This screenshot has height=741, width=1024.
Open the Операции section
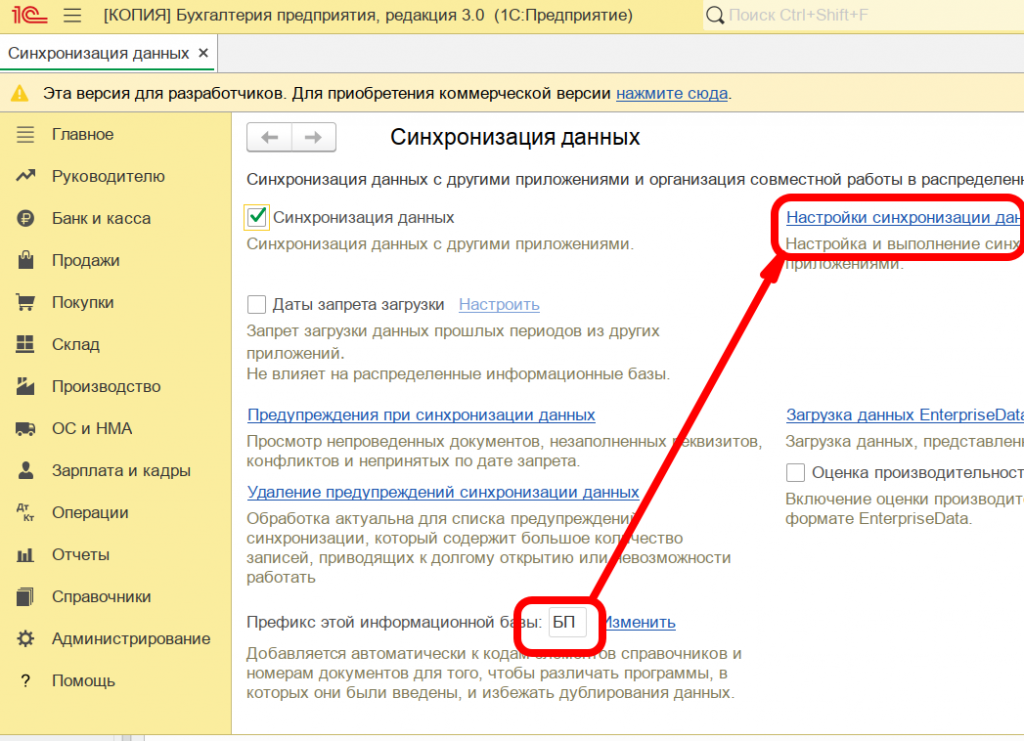[x=90, y=512]
